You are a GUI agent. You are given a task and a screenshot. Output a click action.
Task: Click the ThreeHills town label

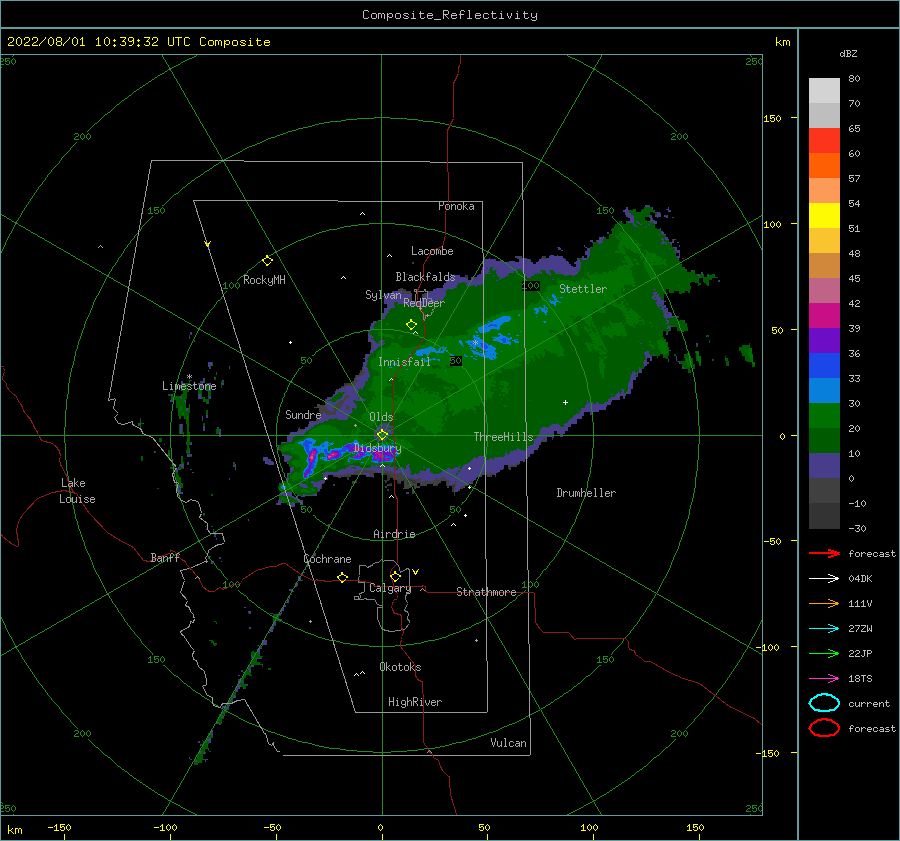503,437
